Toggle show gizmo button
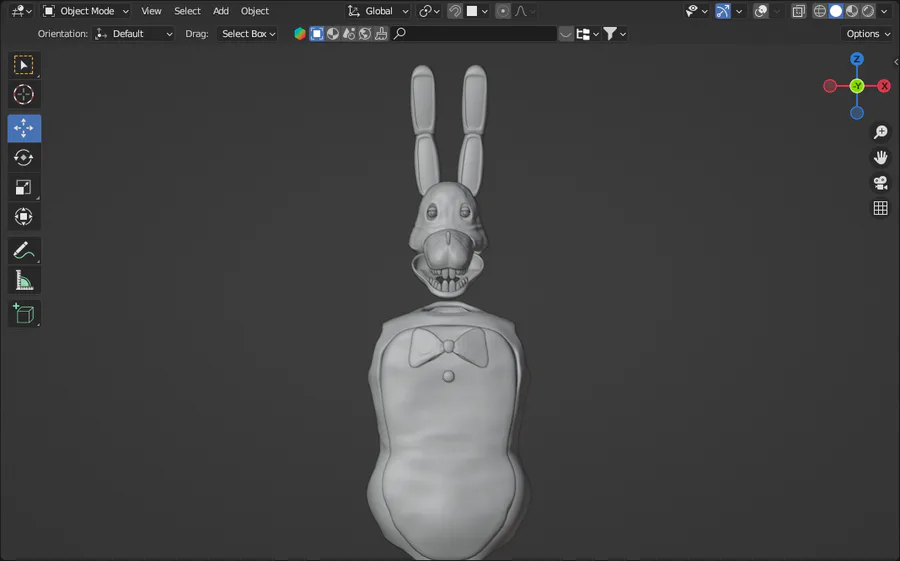 point(723,11)
